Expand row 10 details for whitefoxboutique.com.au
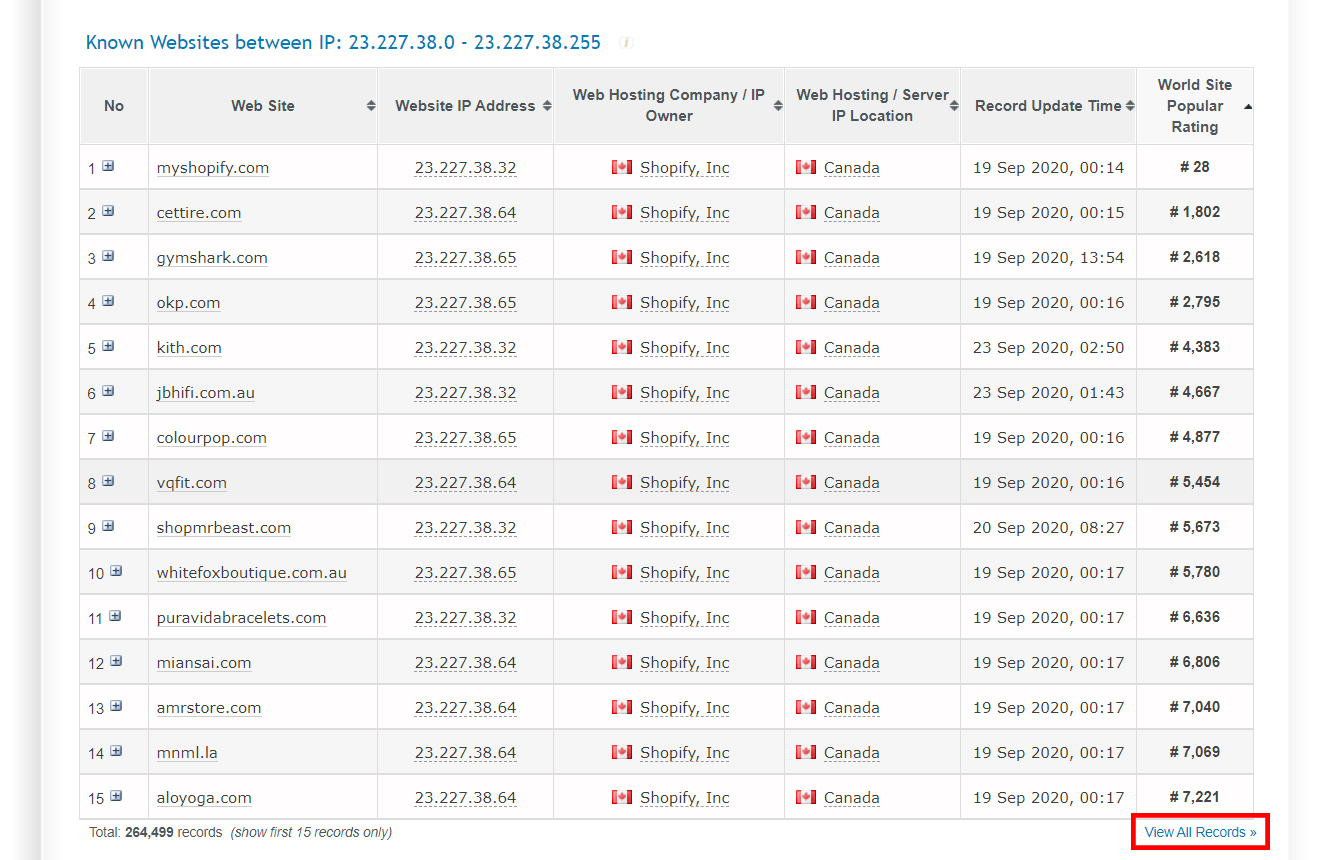Screen dimensions: 1328x860 click(116, 571)
